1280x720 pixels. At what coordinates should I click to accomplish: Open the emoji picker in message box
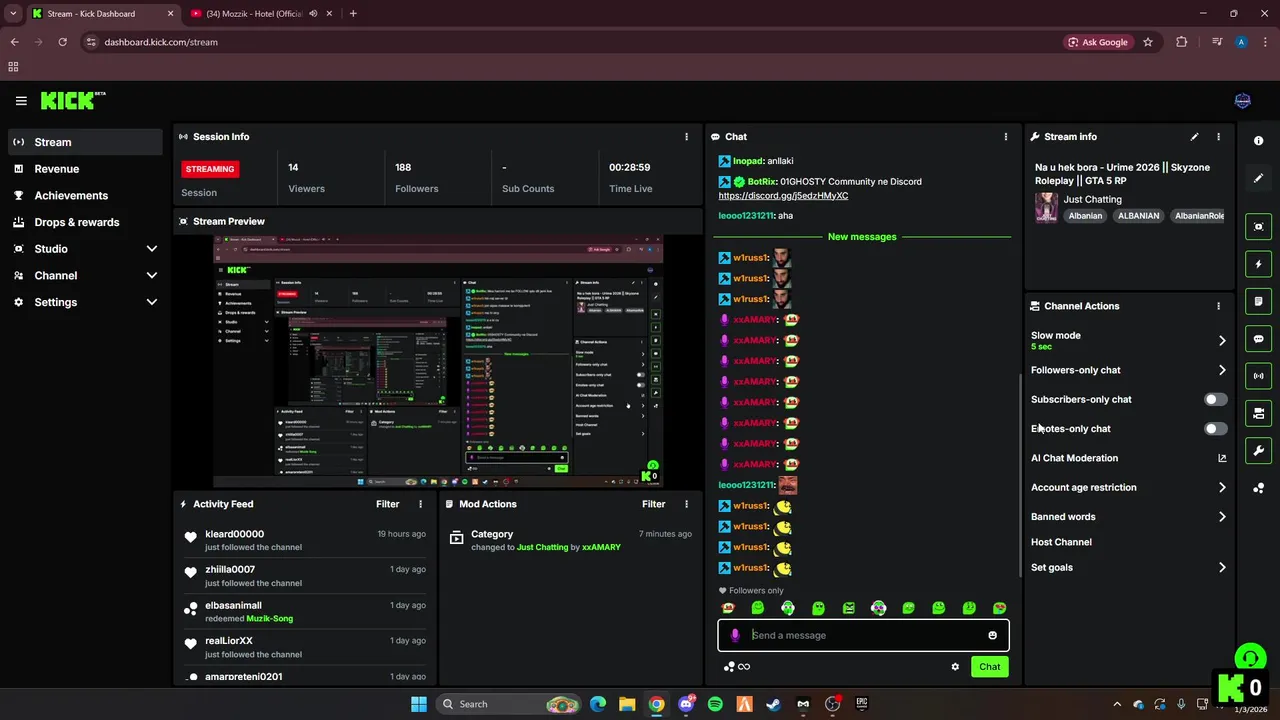(x=992, y=635)
